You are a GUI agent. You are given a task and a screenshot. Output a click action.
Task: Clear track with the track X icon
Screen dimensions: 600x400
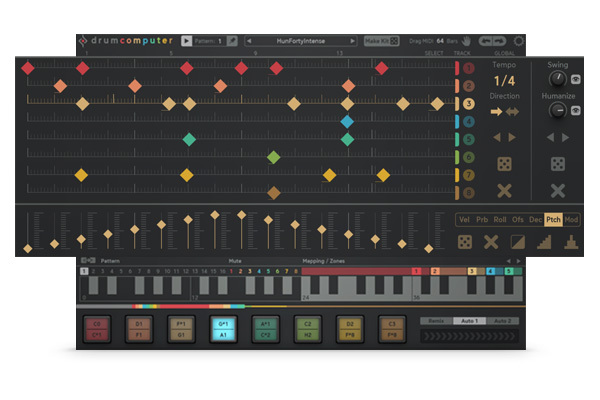click(504, 191)
